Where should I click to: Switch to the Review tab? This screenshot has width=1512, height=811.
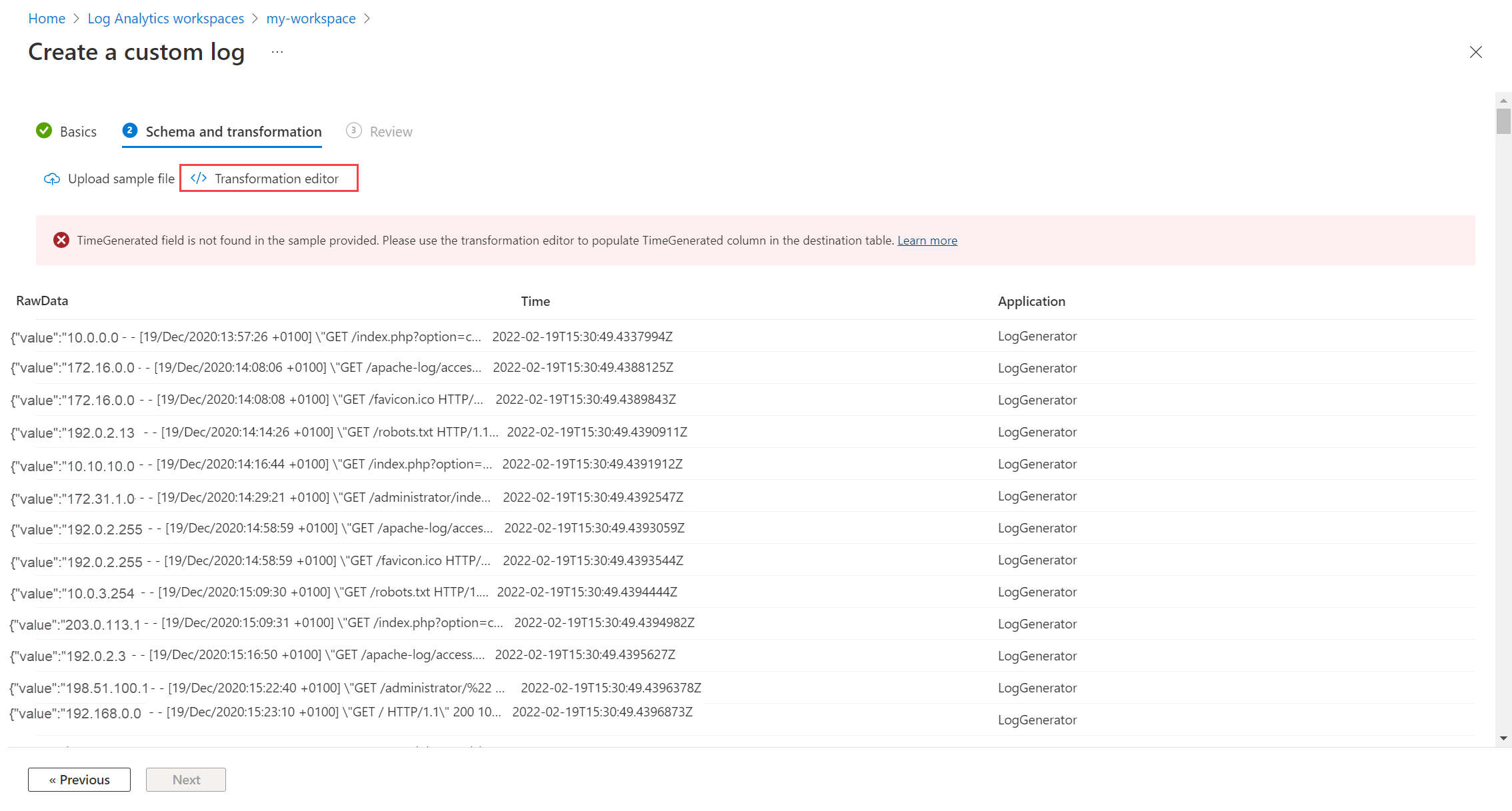coord(391,132)
